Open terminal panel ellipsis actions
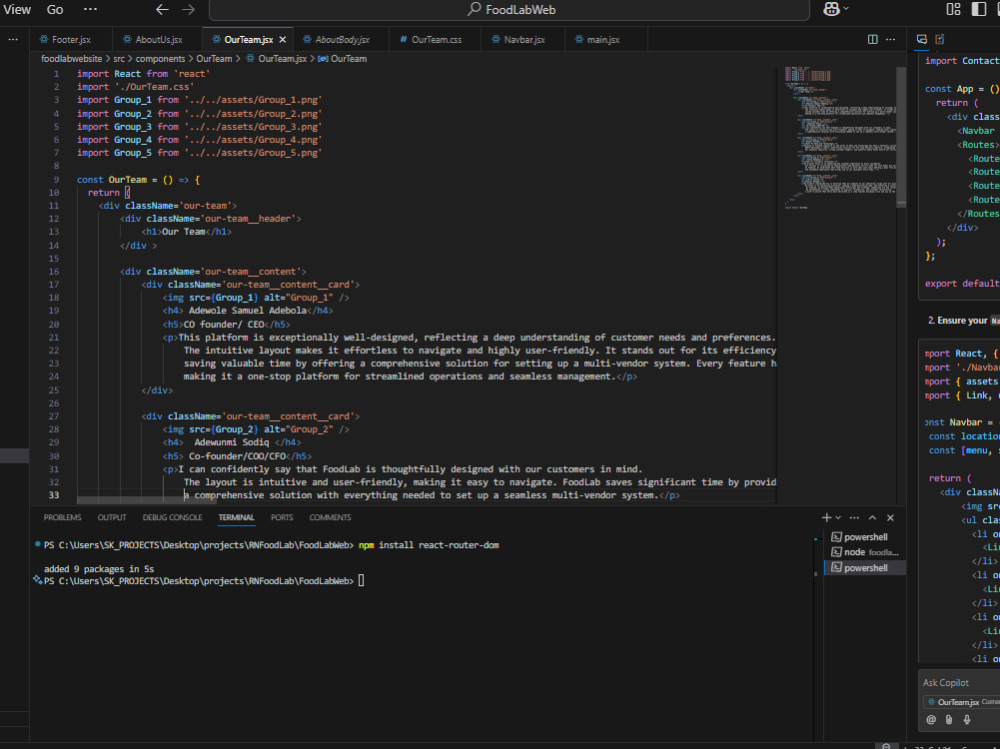Screen dimensions: 1000x749 click(x=855, y=517)
